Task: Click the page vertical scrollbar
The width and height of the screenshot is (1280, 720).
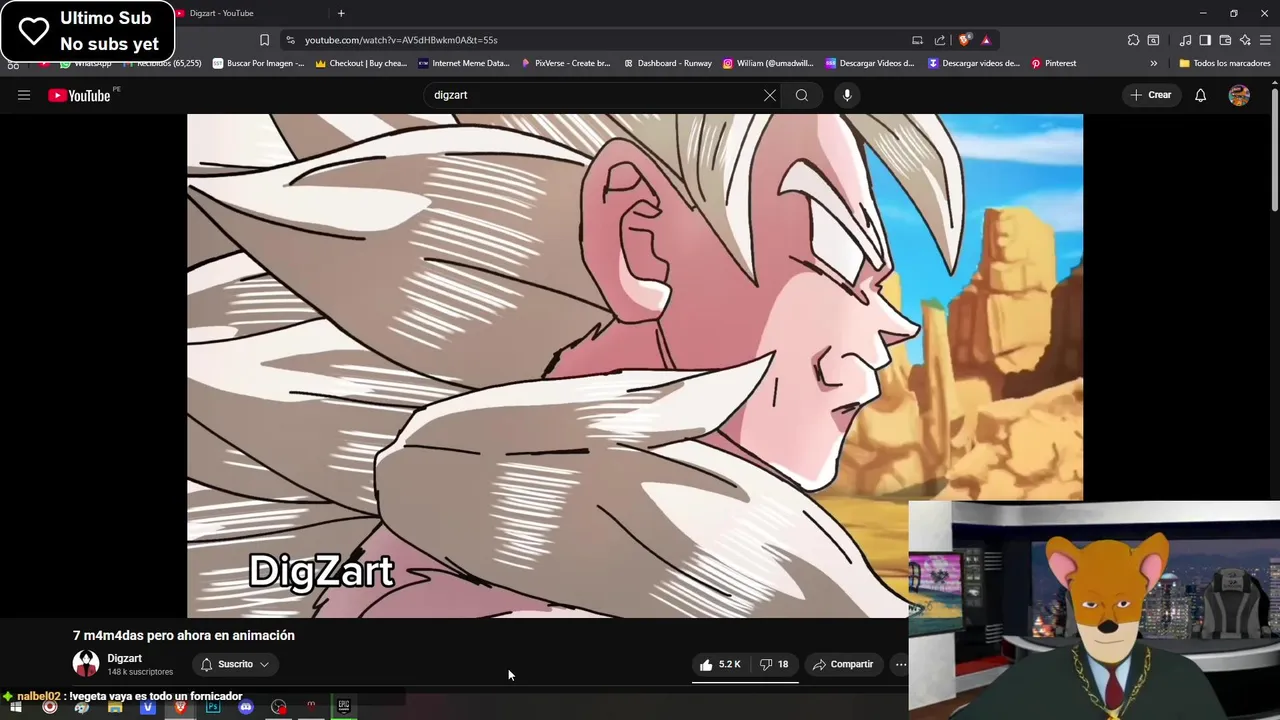Action: click(x=1274, y=150)
